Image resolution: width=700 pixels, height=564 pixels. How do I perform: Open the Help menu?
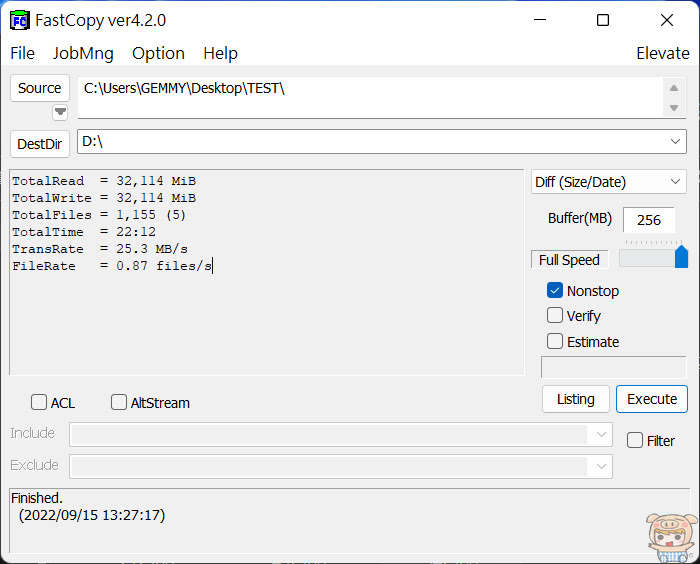[220, 53]
